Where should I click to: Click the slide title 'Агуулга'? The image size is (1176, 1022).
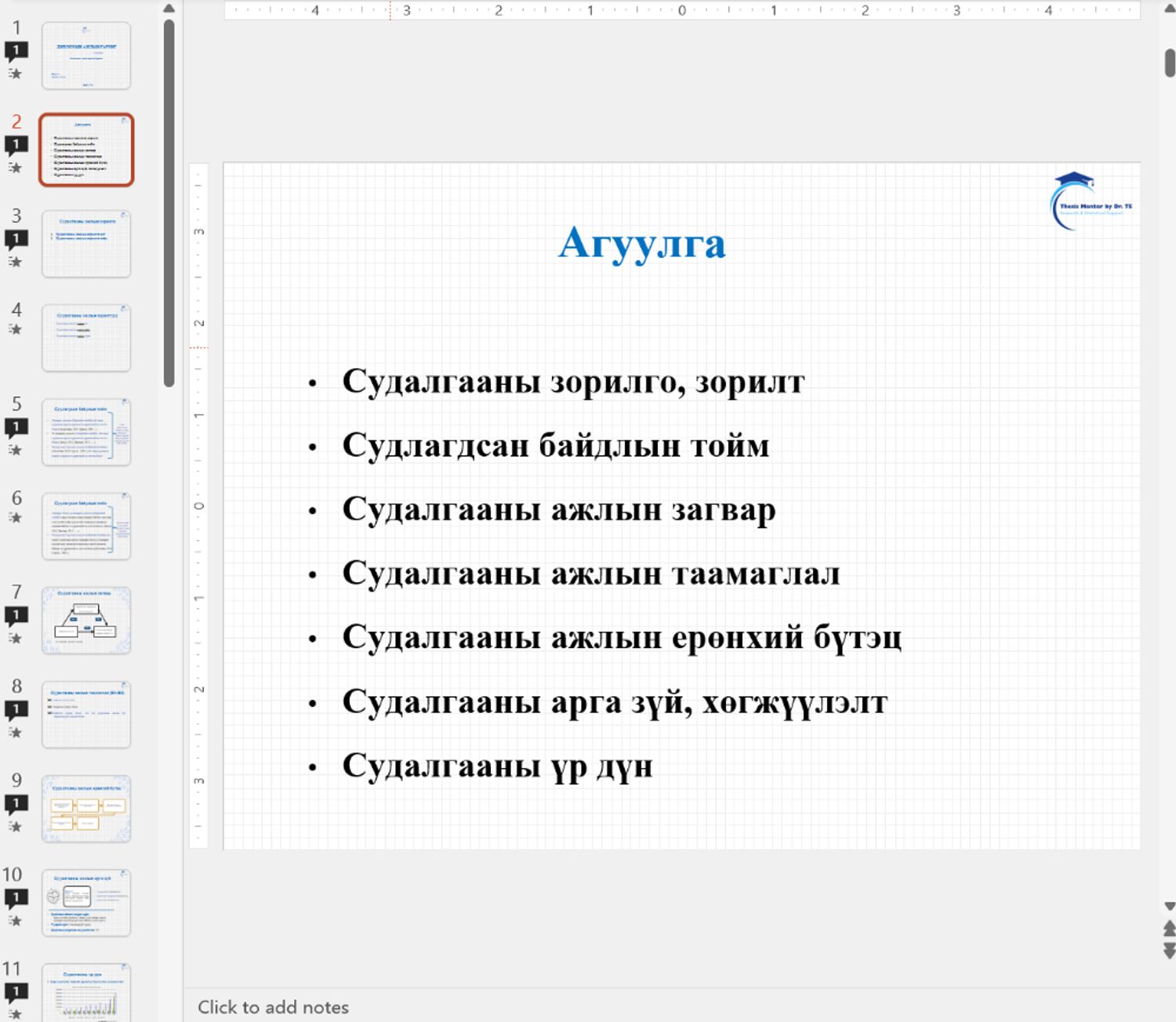pyautogui.click(x=642, y=243)
